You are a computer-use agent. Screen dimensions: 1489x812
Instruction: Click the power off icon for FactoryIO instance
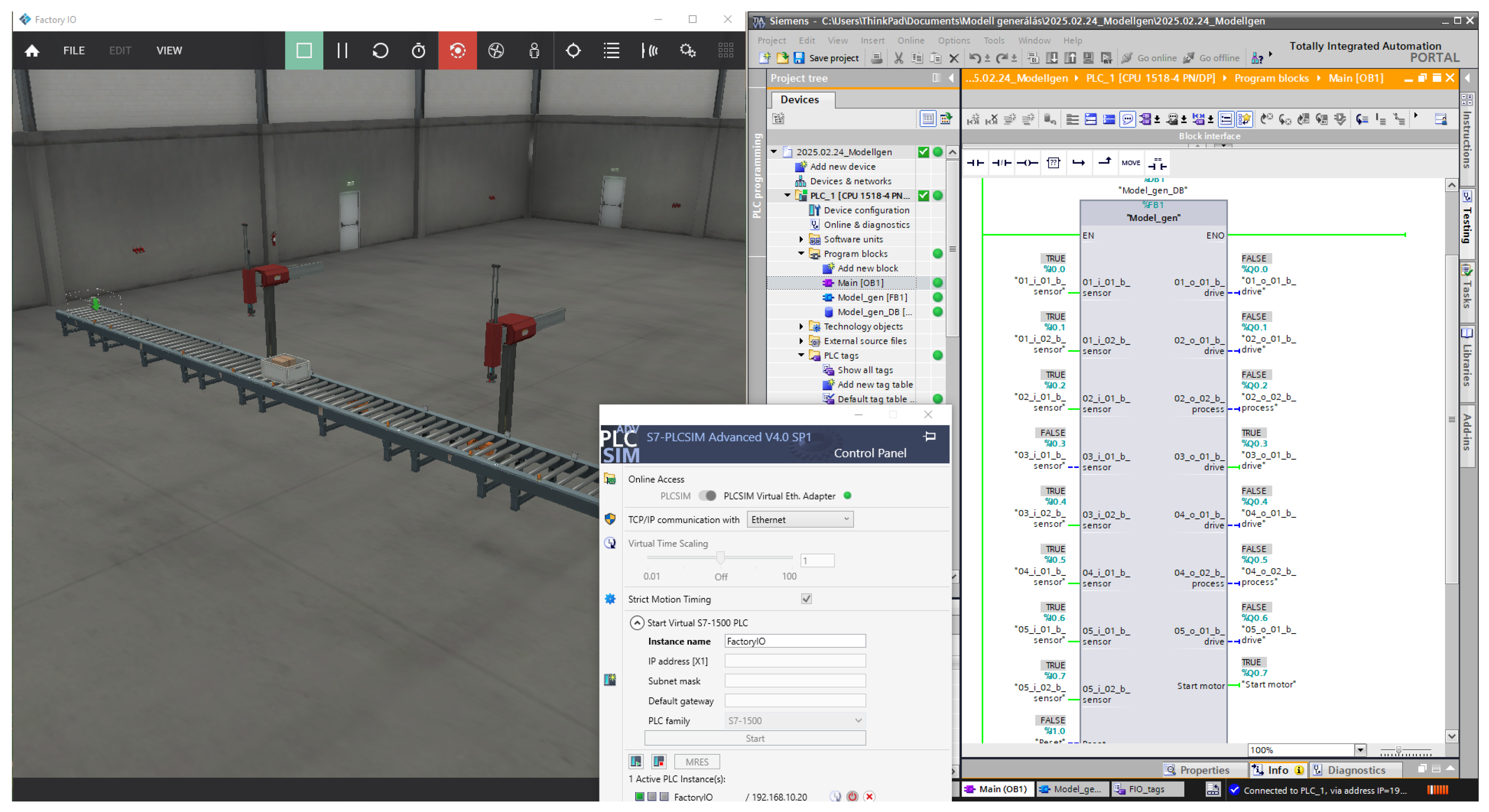[x=852, y=796]
